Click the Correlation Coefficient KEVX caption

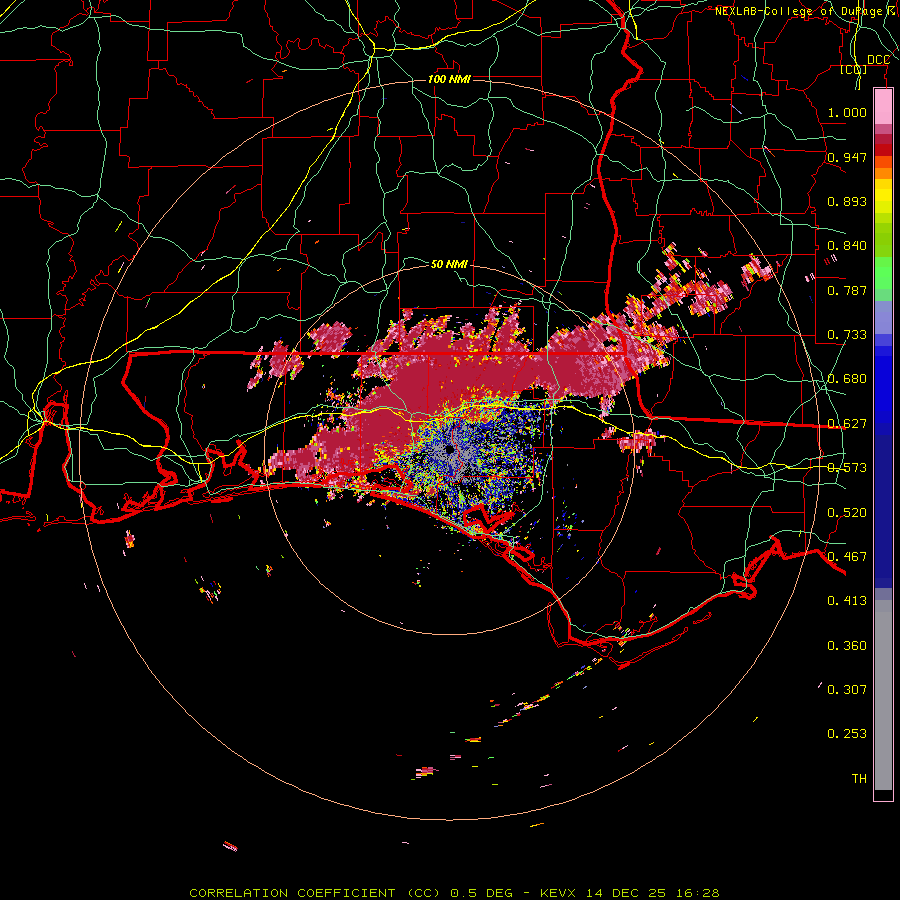point(454,893)
